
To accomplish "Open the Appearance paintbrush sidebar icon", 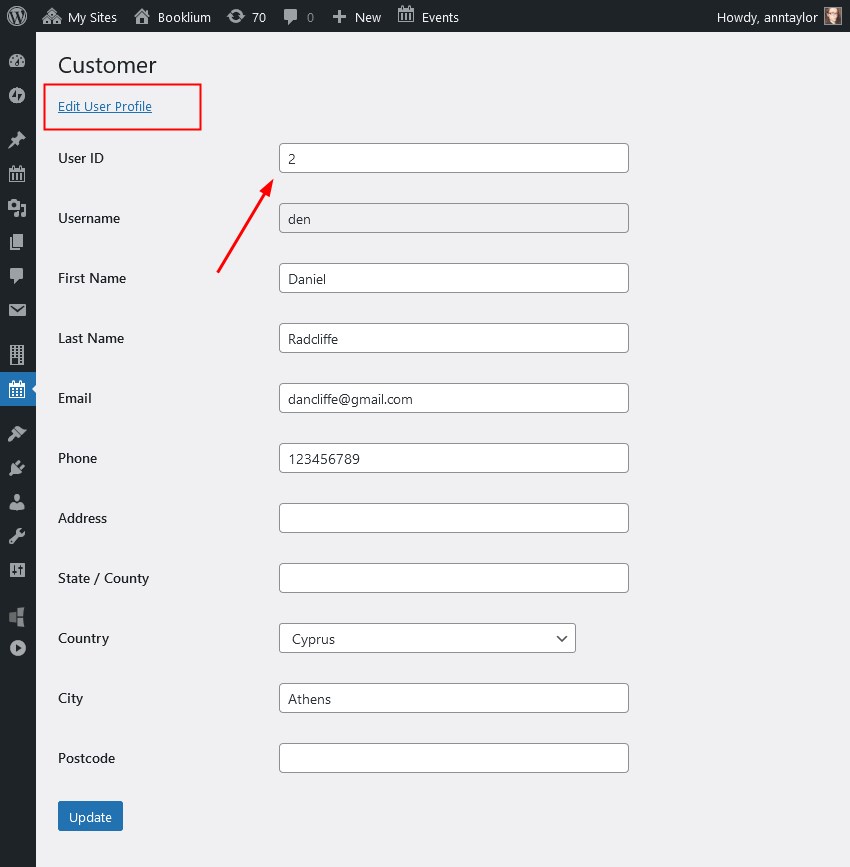I will pyautogui.click(x=17, y=434).
